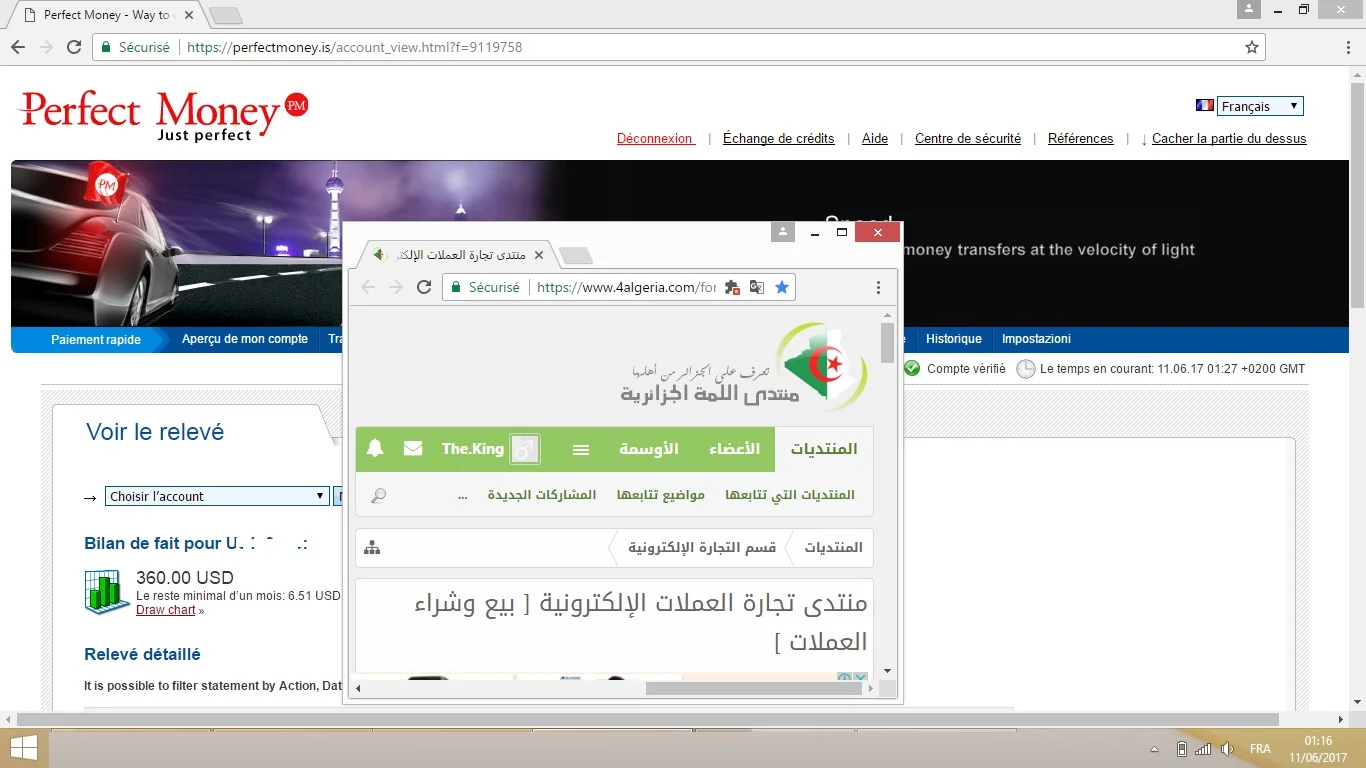The height and width of the screenshot is (768, 1366).
Task: Click the blocked plugin puzzle icon in address bar
Action: click(x=732, y=287)
